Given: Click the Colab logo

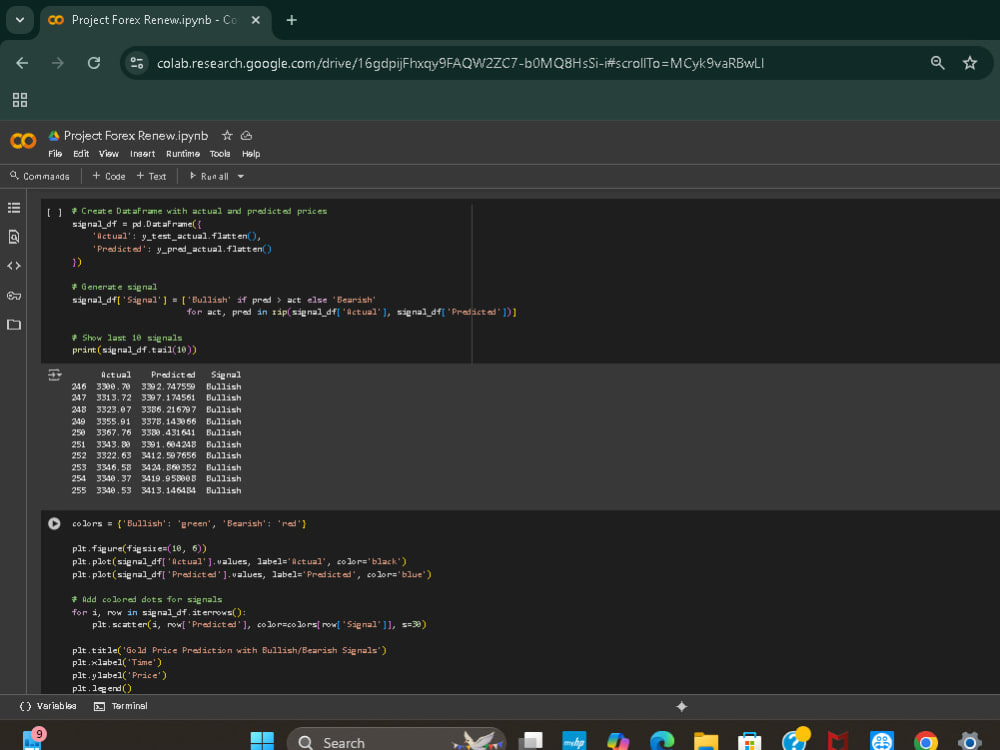Looking at the screenshot, I should point(24,140).
